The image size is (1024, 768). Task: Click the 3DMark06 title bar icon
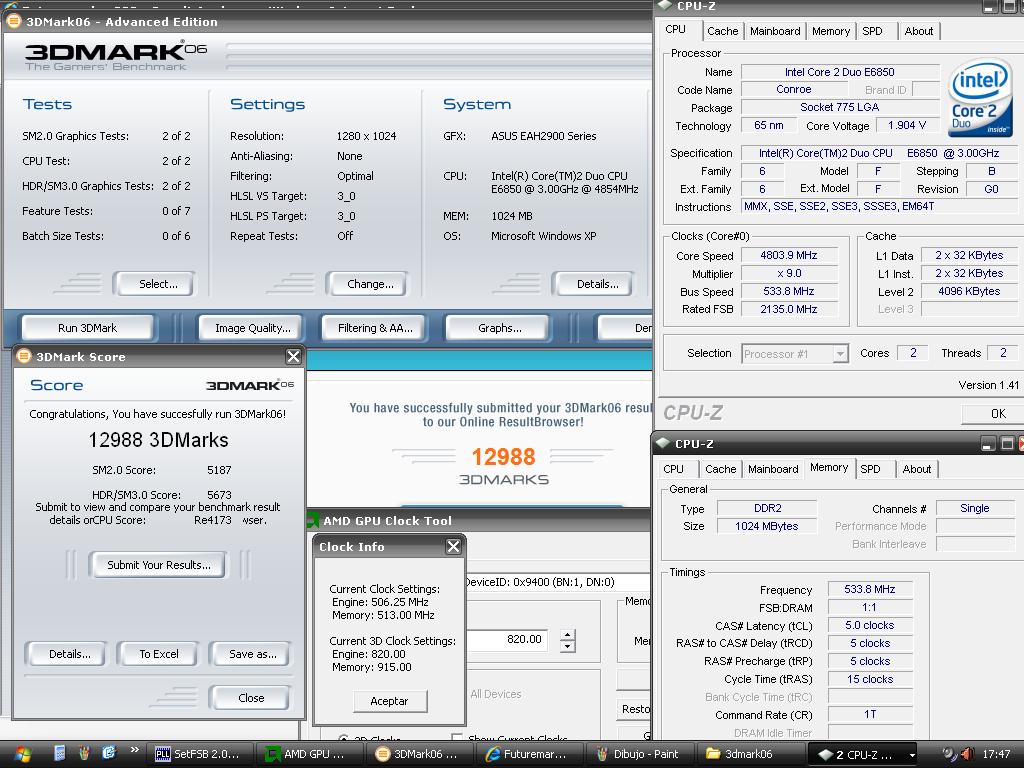[x=13, y=21]
